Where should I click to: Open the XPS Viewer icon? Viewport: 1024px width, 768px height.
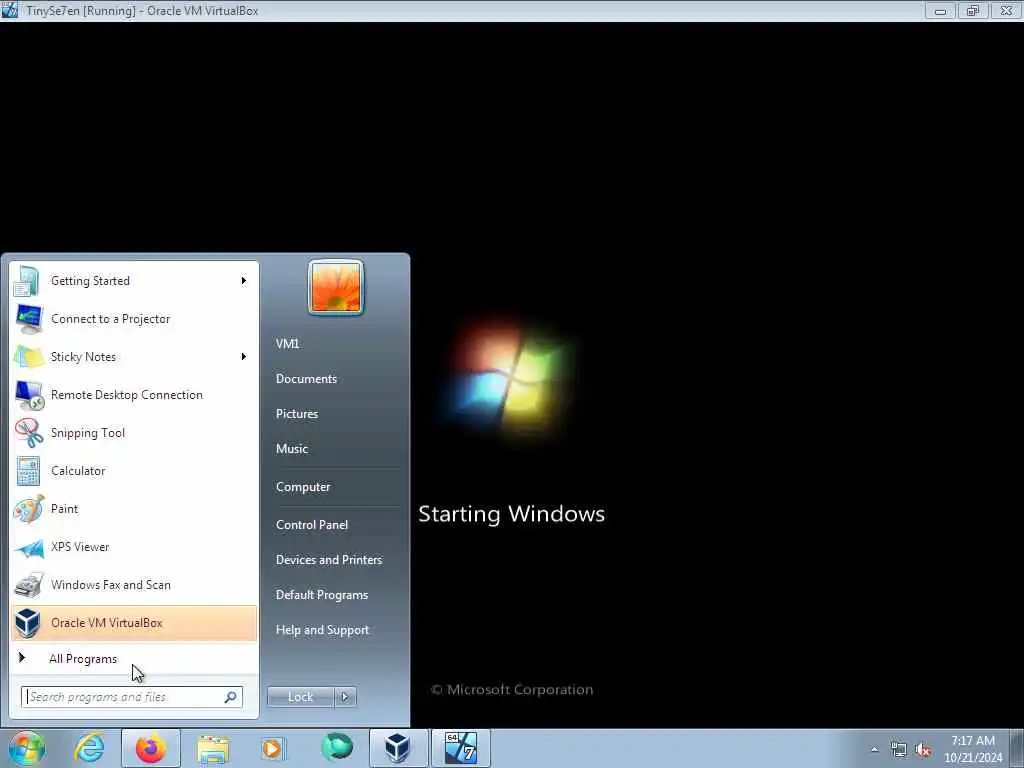click(29, 548)
